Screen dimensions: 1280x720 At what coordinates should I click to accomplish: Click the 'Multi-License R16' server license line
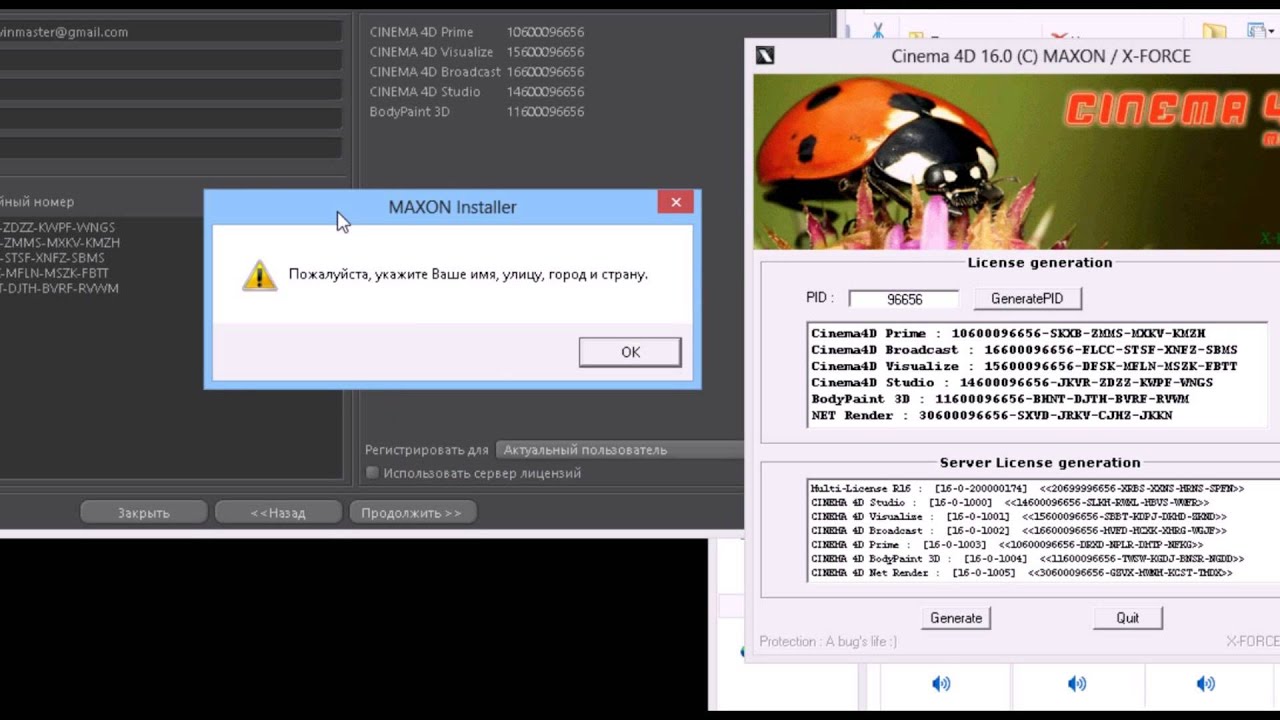coord(1027,489)
